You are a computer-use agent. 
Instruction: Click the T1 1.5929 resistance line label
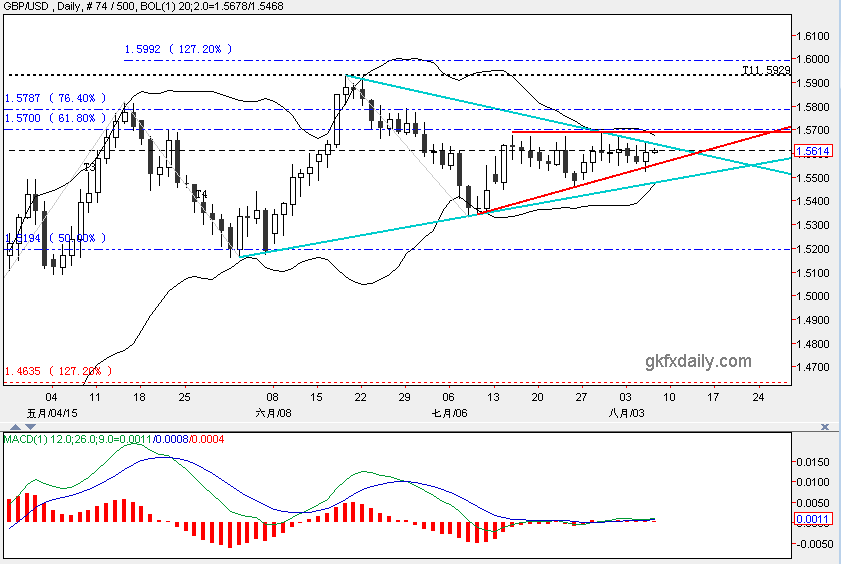766,70
